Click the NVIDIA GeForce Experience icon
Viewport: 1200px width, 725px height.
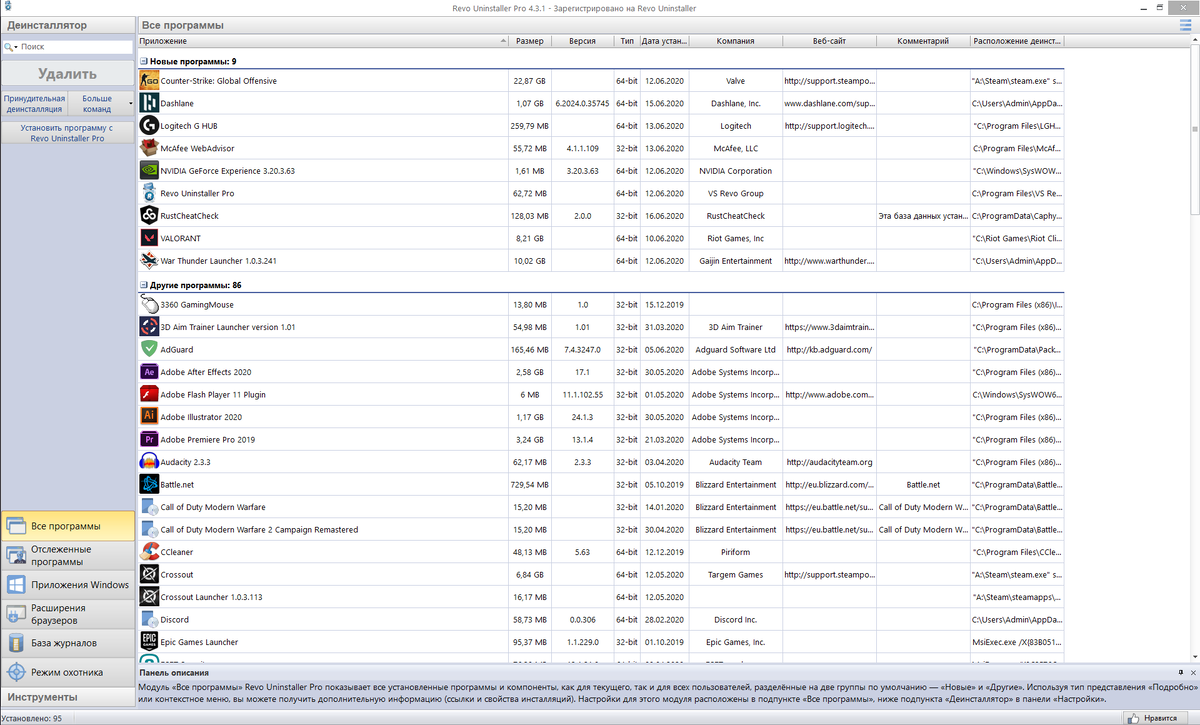point(149,171)
